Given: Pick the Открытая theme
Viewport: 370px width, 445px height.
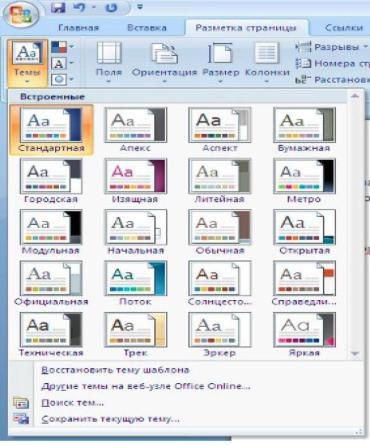Looking at the screenshot, I should pos(304,232).
